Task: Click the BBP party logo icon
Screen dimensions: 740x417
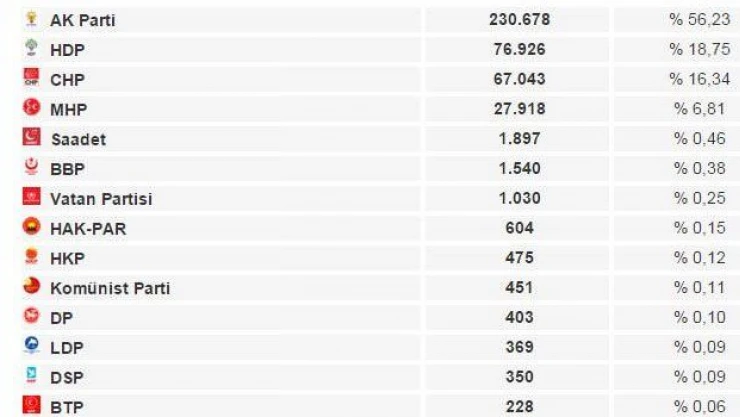Action: [32, 167]
